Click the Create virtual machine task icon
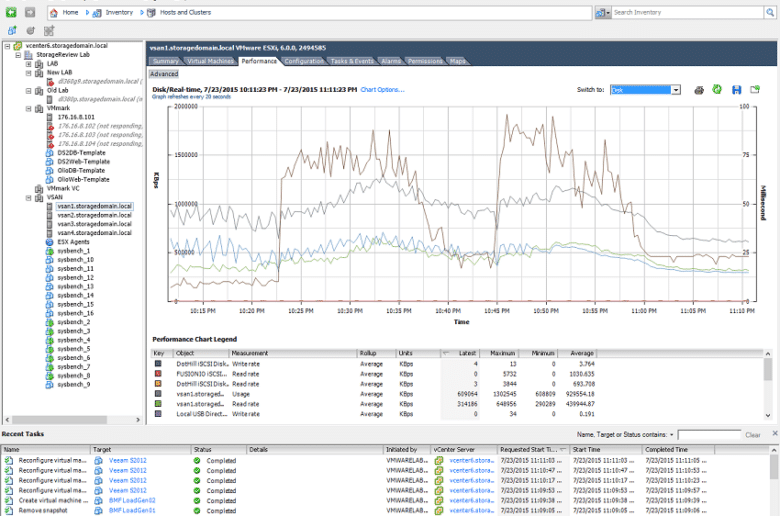Image resolution: width=780 pixels, height=516 pixels. [x=8, y=501]
